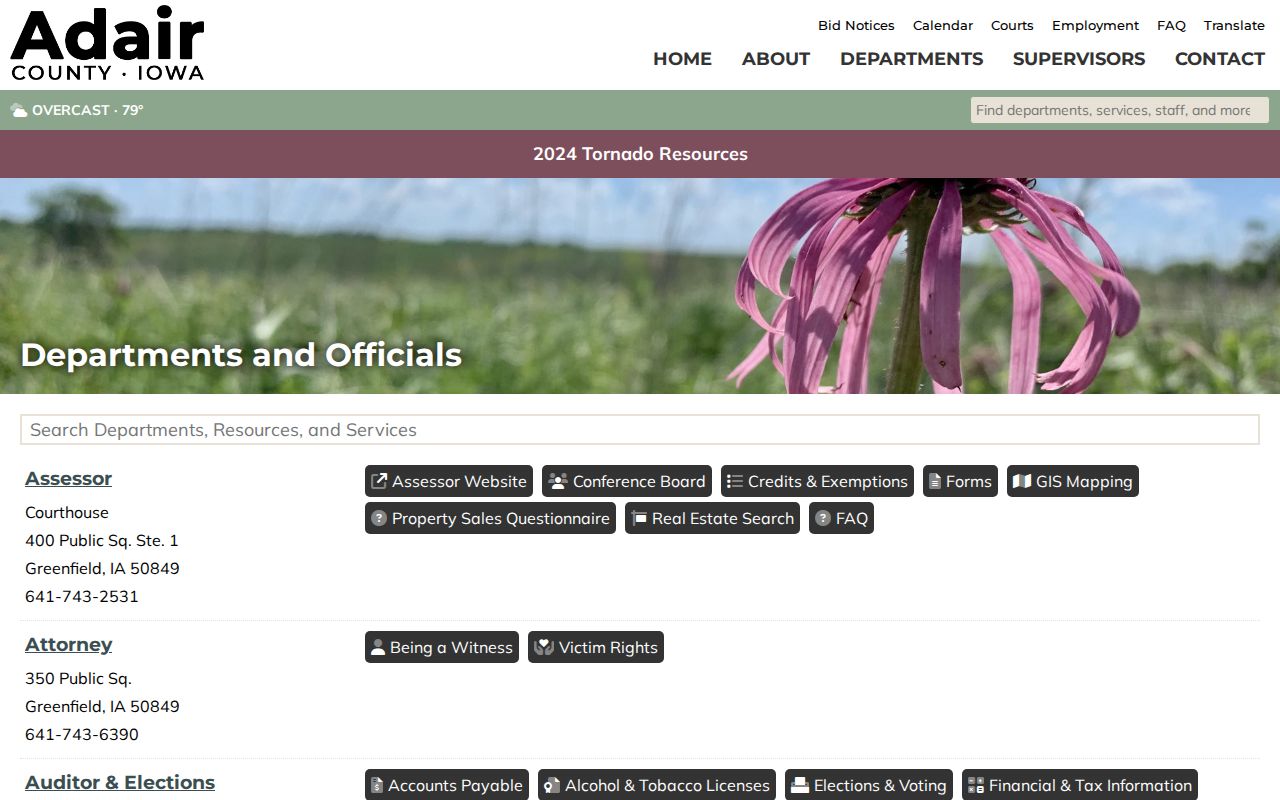Screen dimensions: 1280x800
Task: Open the Calendar link
Action: (943, 26)
